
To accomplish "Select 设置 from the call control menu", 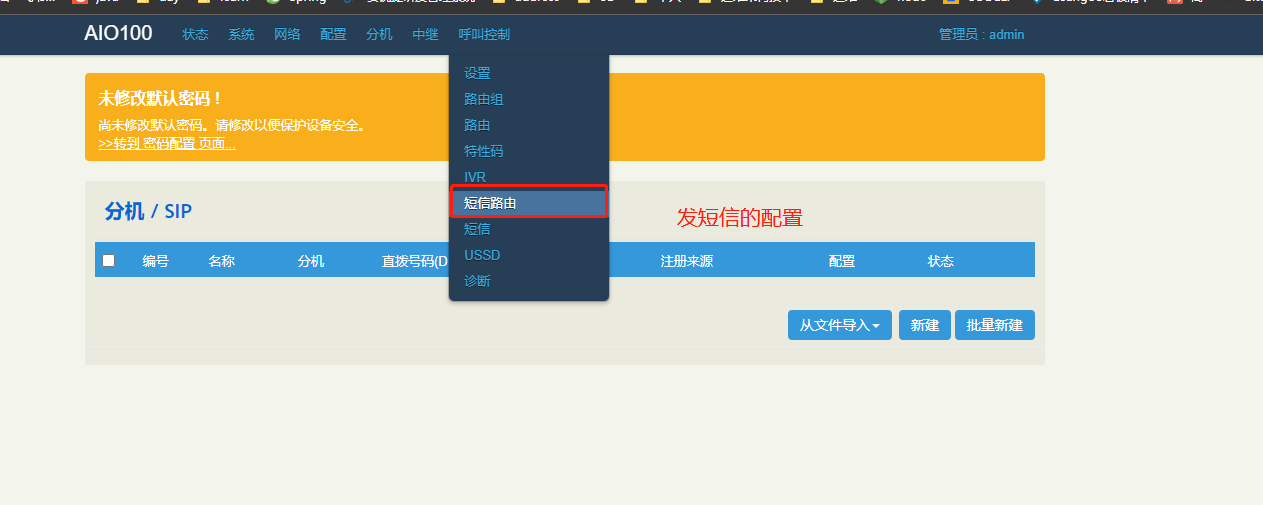I will tap(529, 73).
